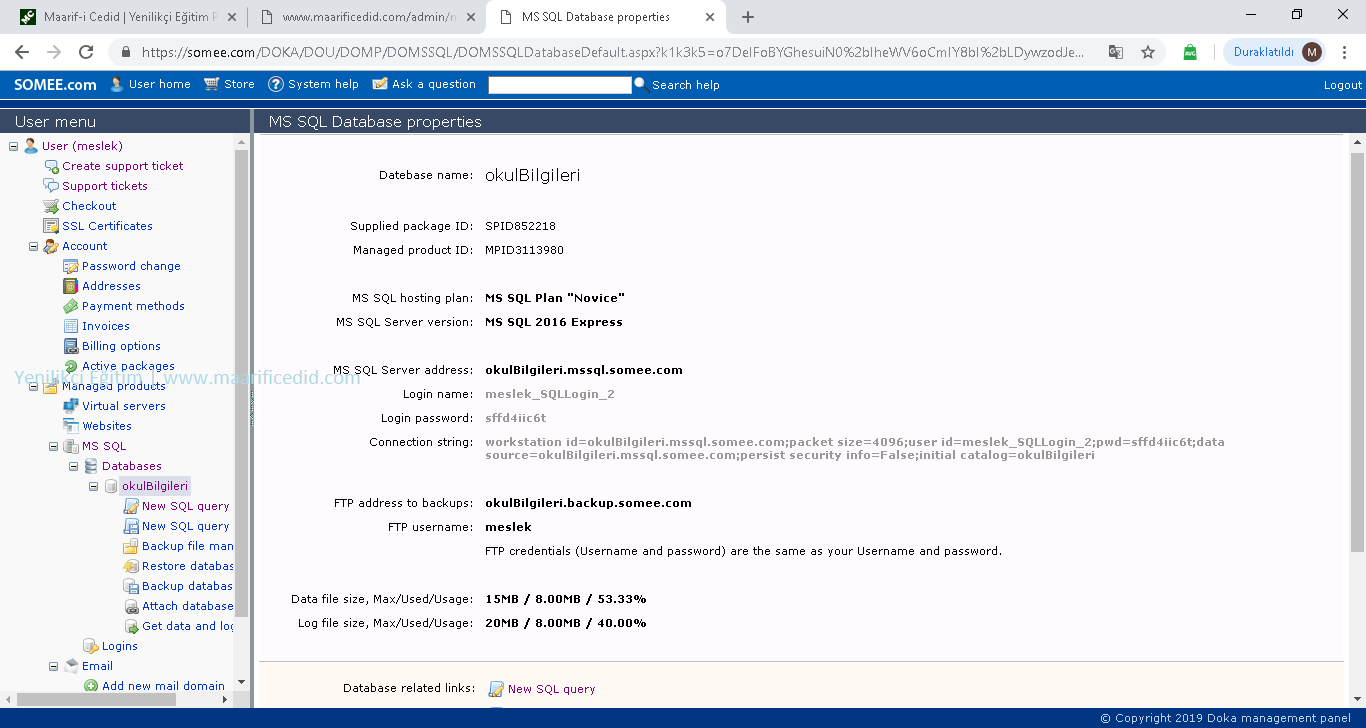Click the User home person icon

(x=117, y=85)
